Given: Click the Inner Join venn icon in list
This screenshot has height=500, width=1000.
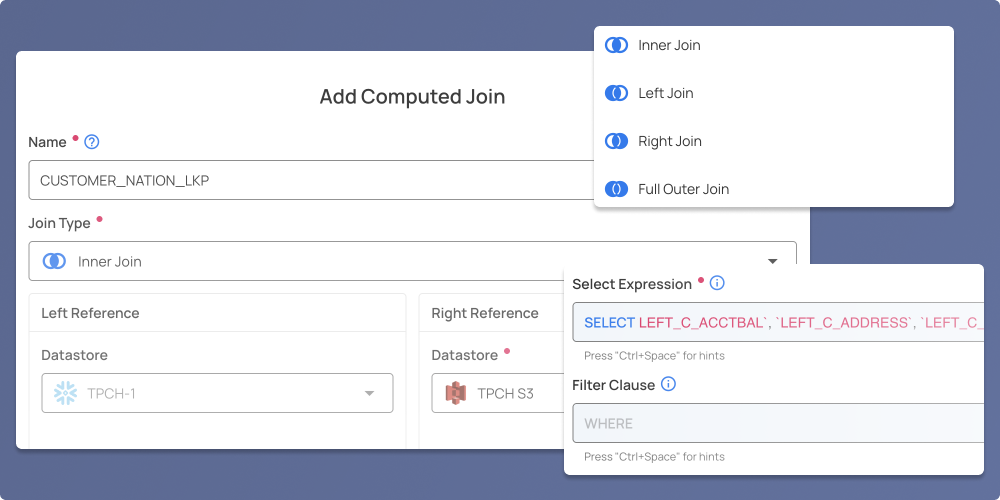Looking at the screenshot, I should [x=616, y=45].
